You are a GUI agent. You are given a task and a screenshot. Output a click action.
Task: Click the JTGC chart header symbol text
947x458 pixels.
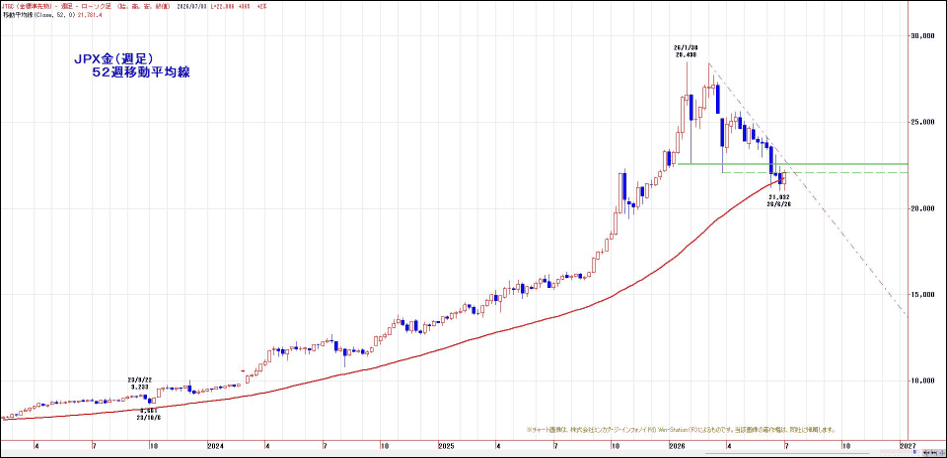[x=9, y=5]
